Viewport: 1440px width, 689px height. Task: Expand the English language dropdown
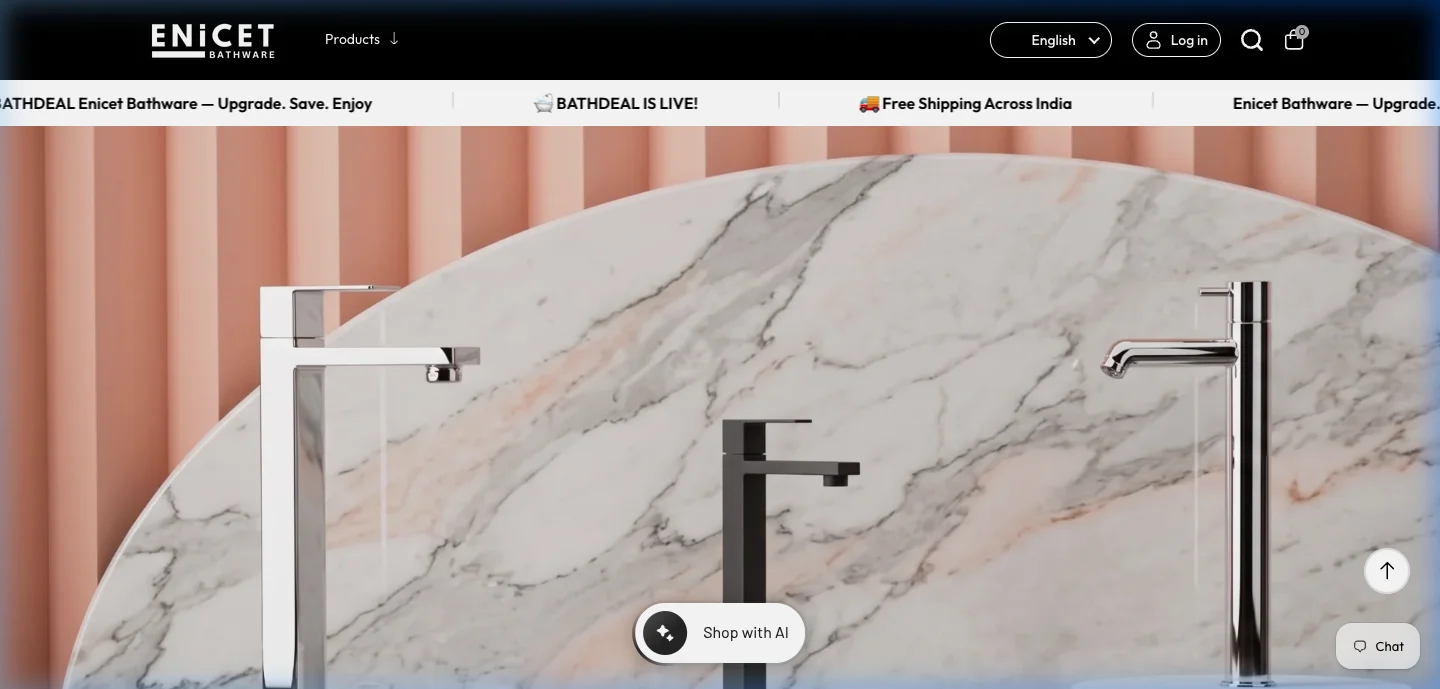pos(1051,40)
